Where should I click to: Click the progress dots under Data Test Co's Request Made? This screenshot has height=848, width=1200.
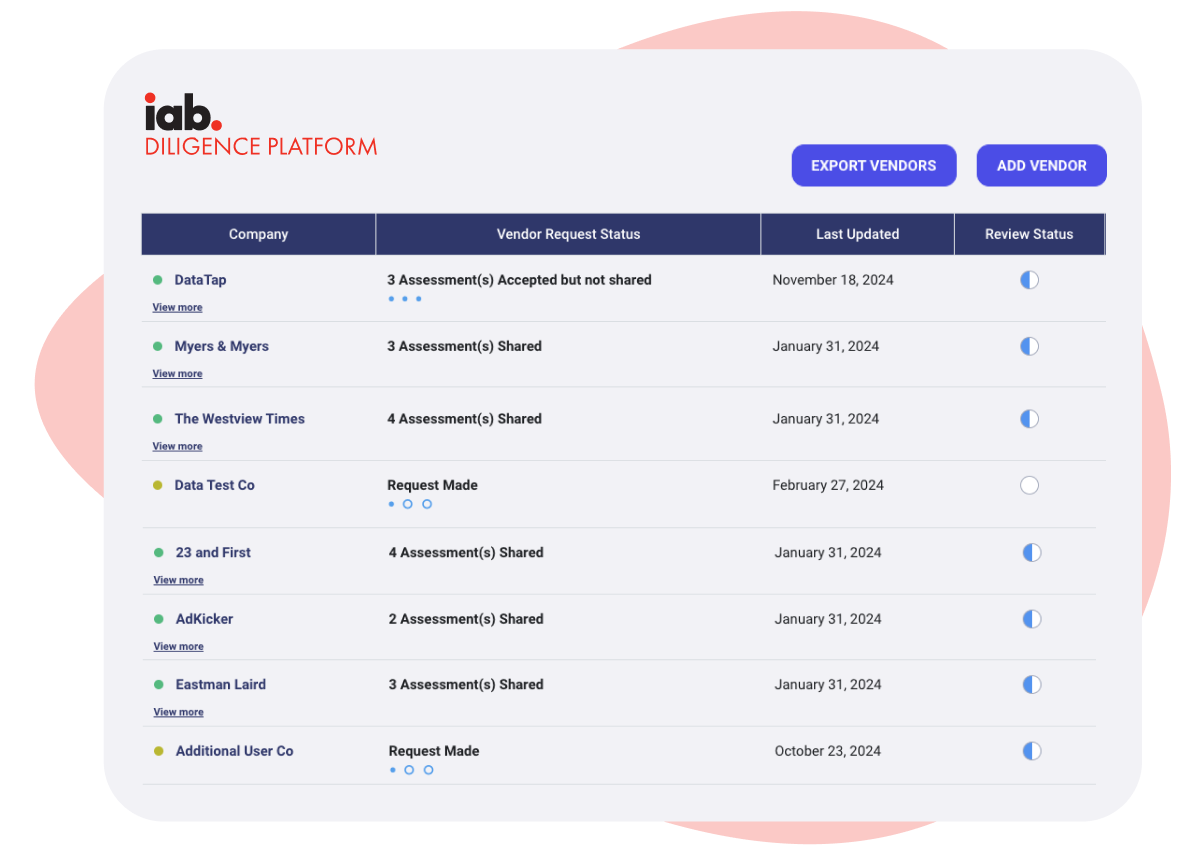(409, 504)
